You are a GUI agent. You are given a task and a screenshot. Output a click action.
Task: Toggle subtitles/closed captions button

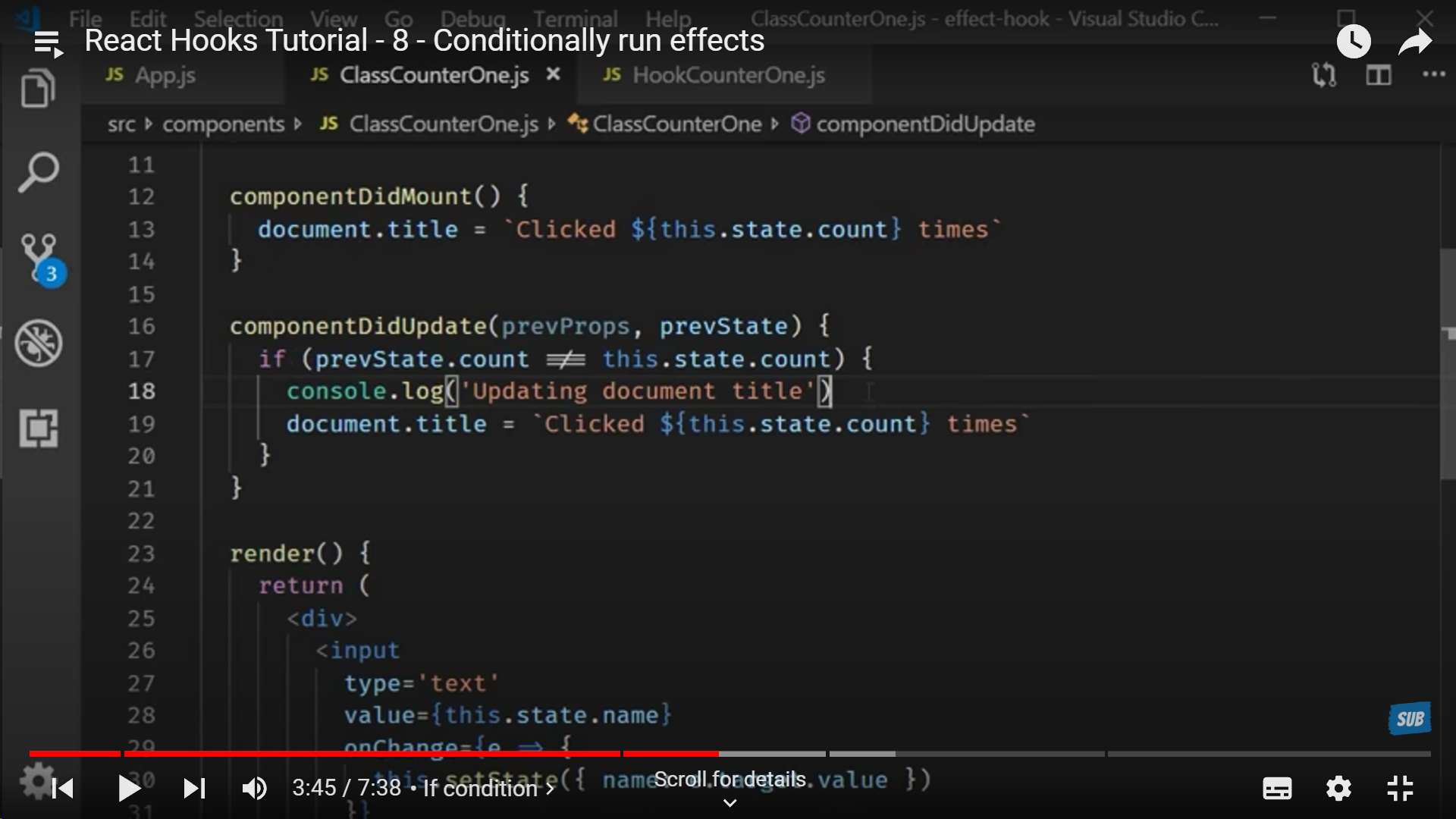1277,789
